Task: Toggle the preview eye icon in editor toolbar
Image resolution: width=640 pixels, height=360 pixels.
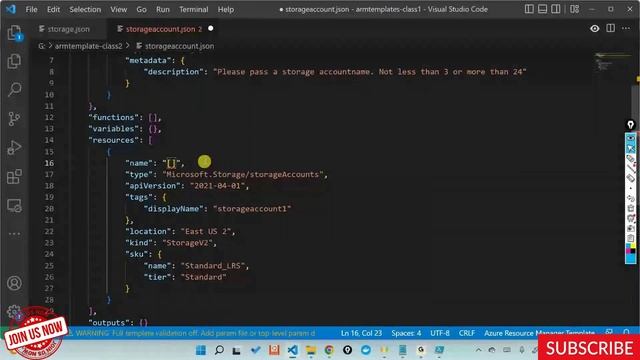Action: tap(595, 28)
